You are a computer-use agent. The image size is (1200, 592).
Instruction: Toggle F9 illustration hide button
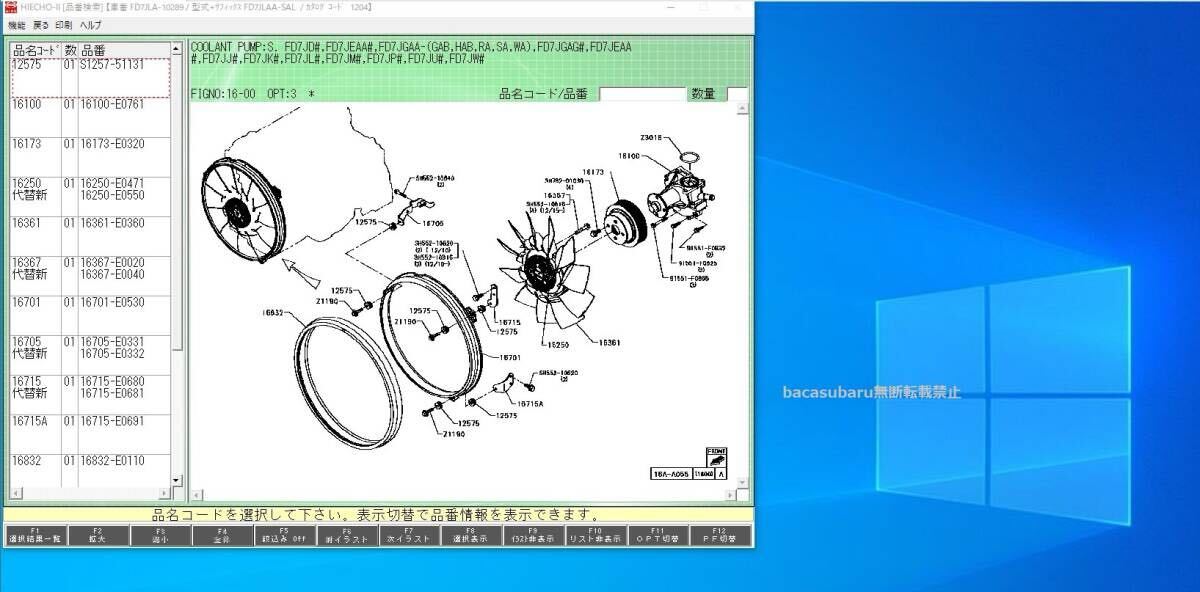(x=534, y=535)
